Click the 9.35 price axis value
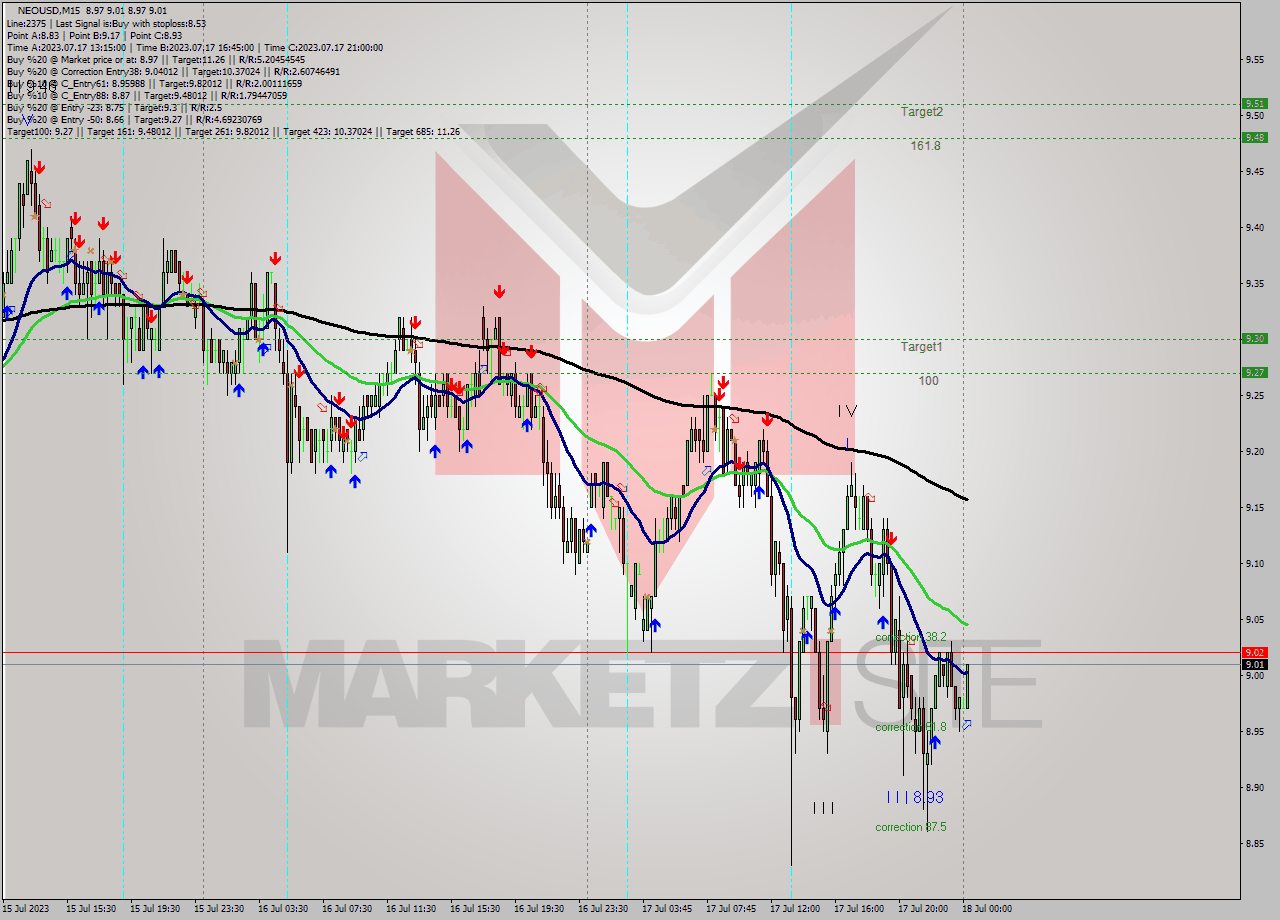 (x=1255, y=283)
